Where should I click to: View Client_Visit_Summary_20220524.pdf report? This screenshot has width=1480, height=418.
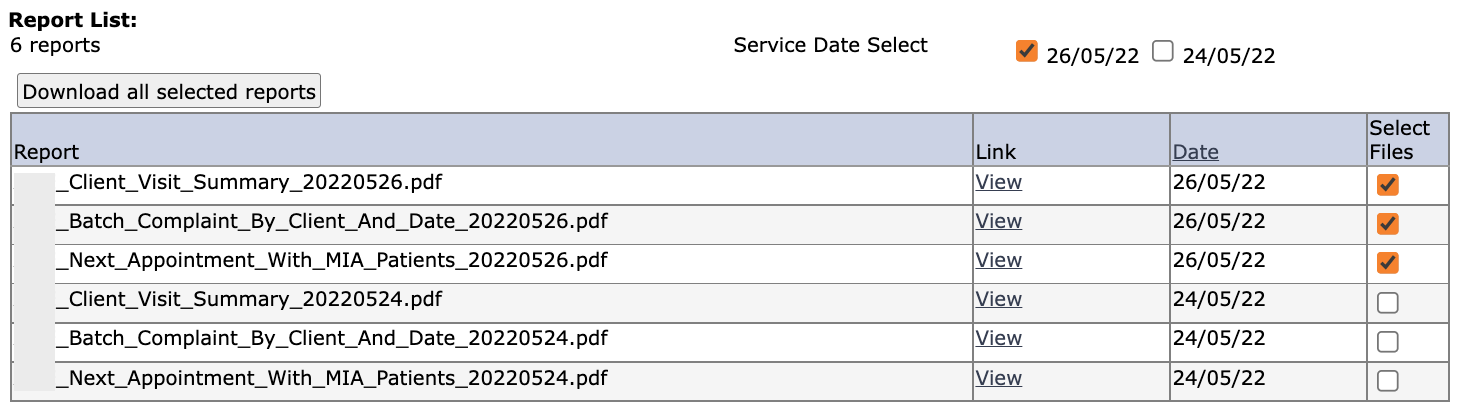(999, 299)
